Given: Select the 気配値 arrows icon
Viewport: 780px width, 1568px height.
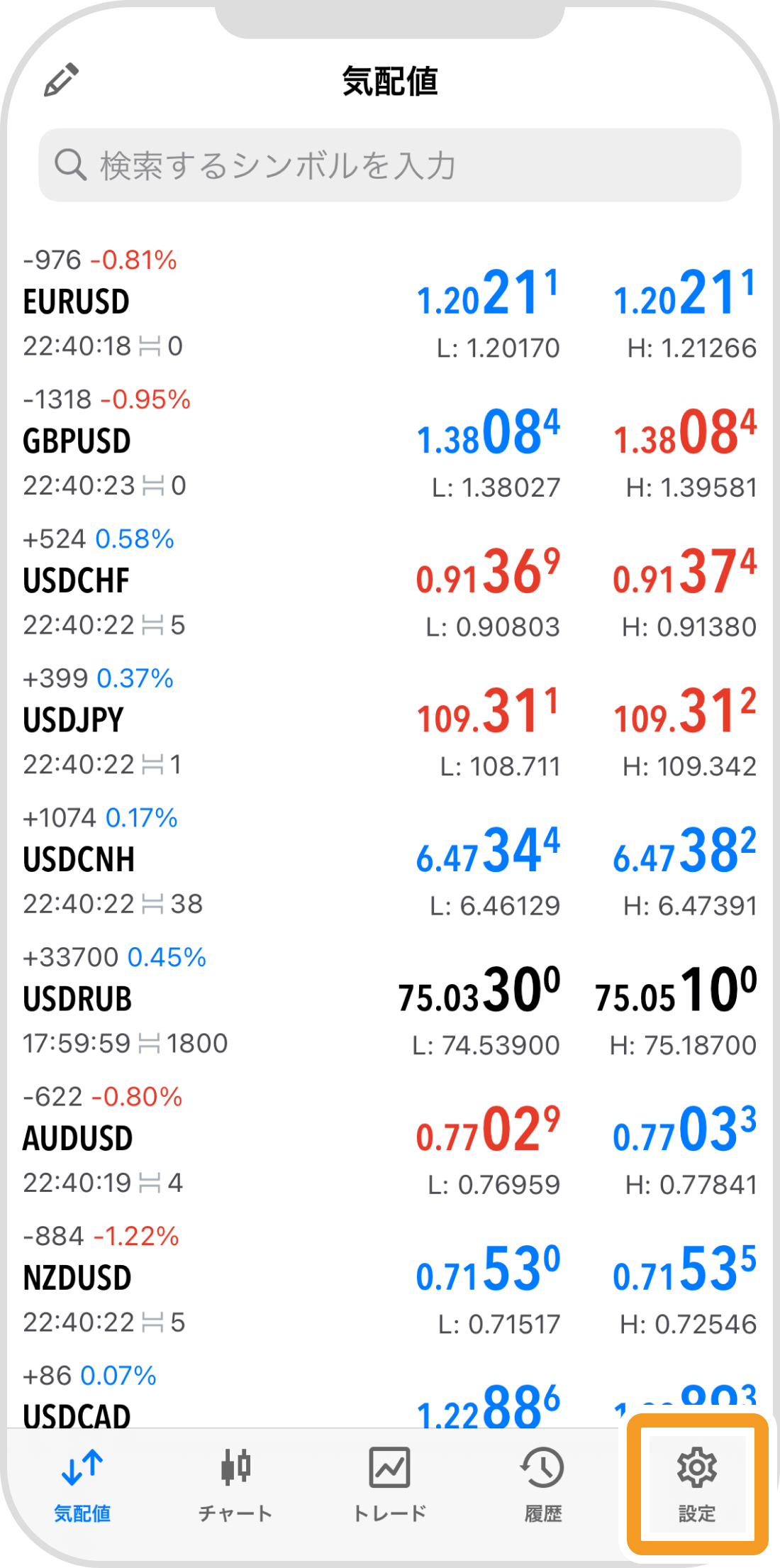Looking at the screenshot, I should (82, 1469).
